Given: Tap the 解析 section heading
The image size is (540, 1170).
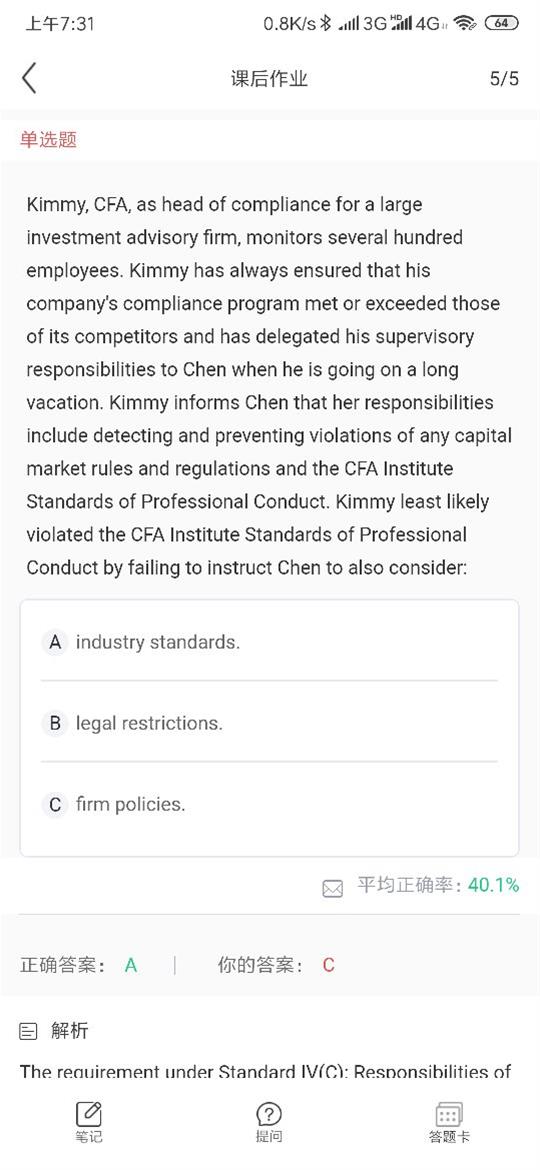Looking at the screenshot, I should pos(69,1031).
